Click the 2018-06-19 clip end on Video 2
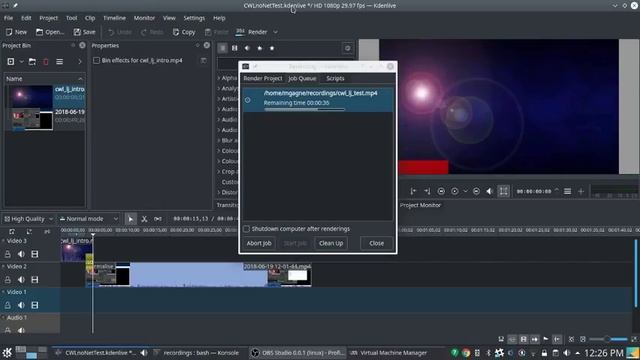 coord(289,275)
